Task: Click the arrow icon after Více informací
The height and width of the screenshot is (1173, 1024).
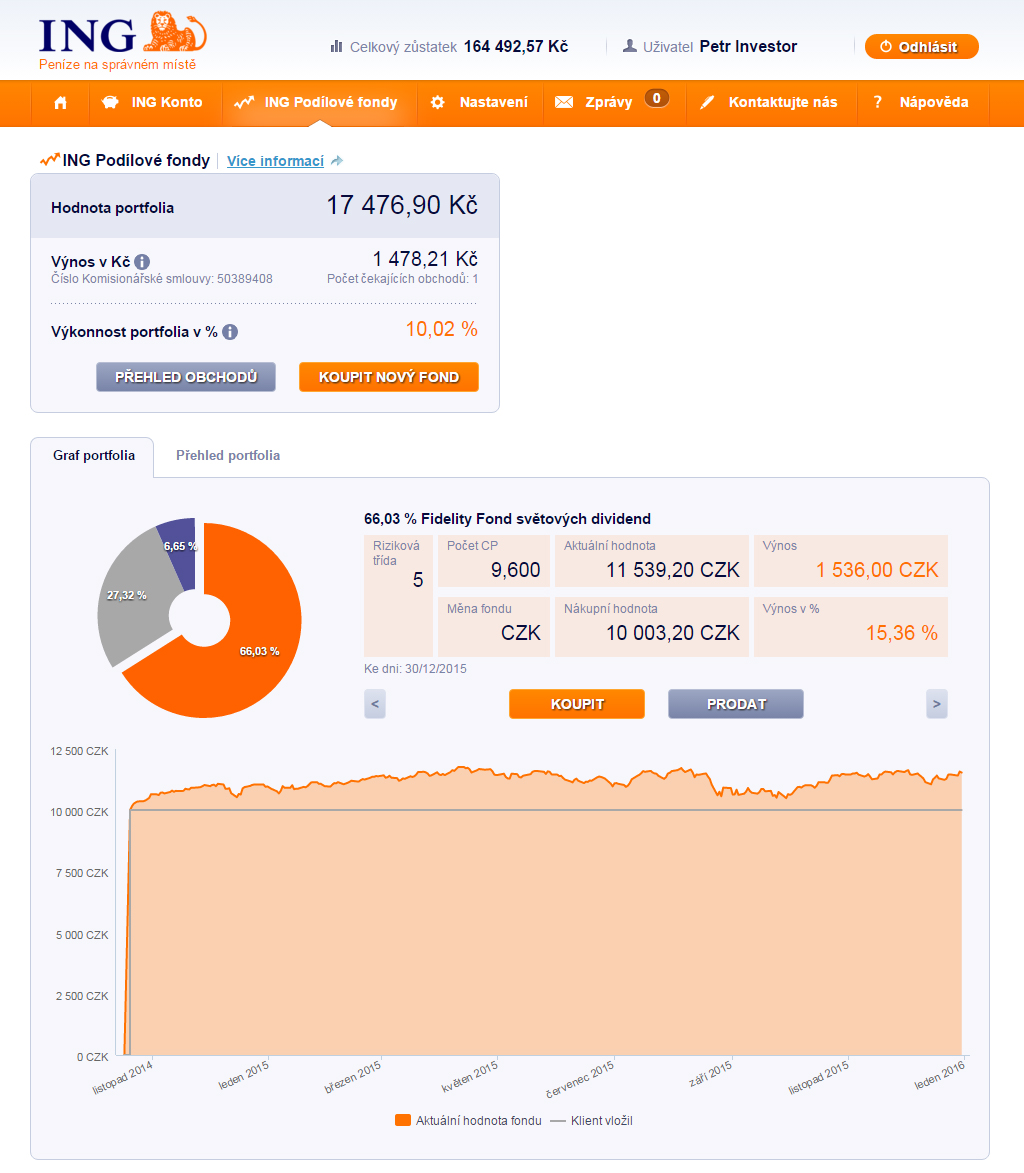Action: coord(337,161)
